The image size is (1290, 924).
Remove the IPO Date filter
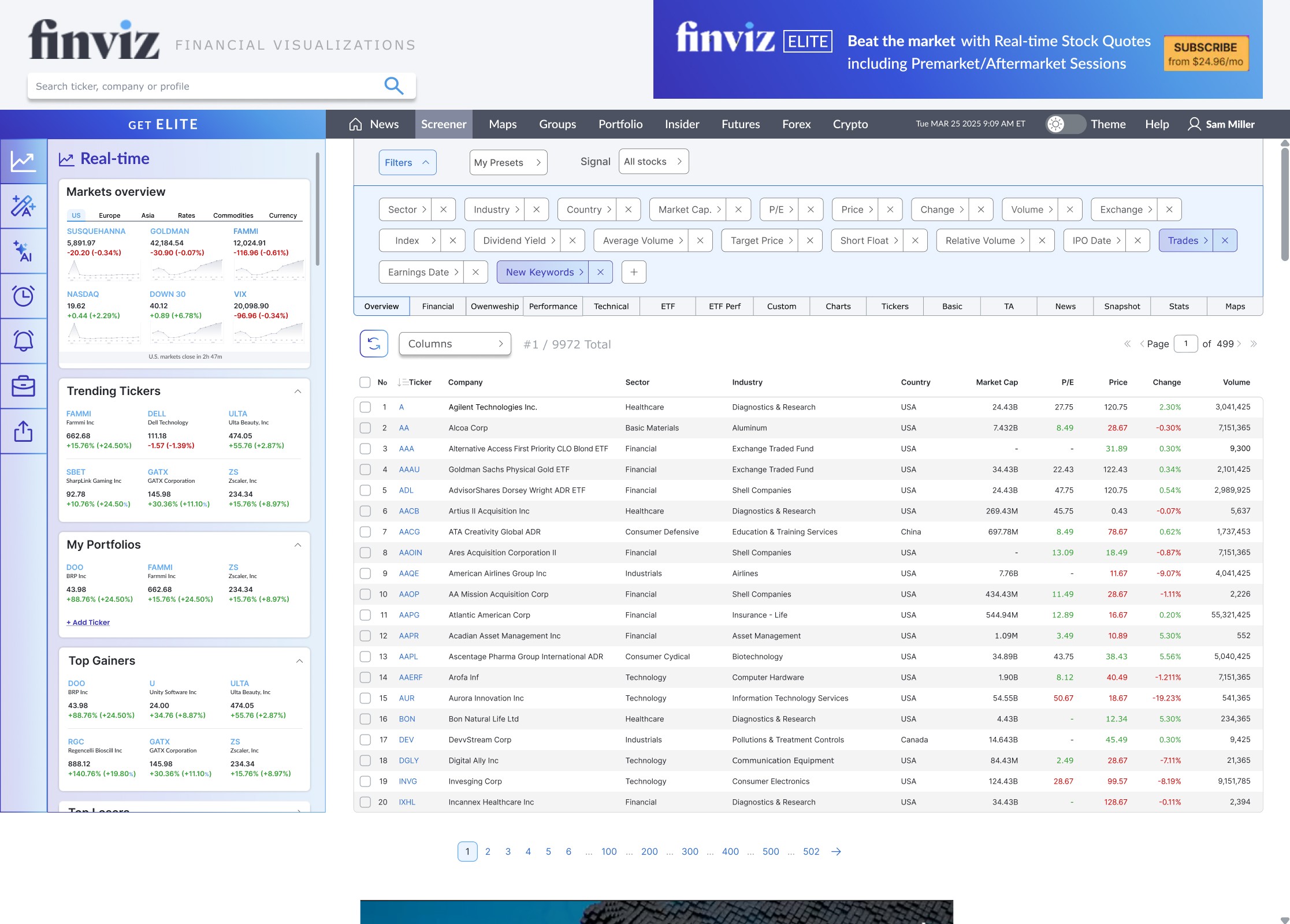(x=1137, y=240)
